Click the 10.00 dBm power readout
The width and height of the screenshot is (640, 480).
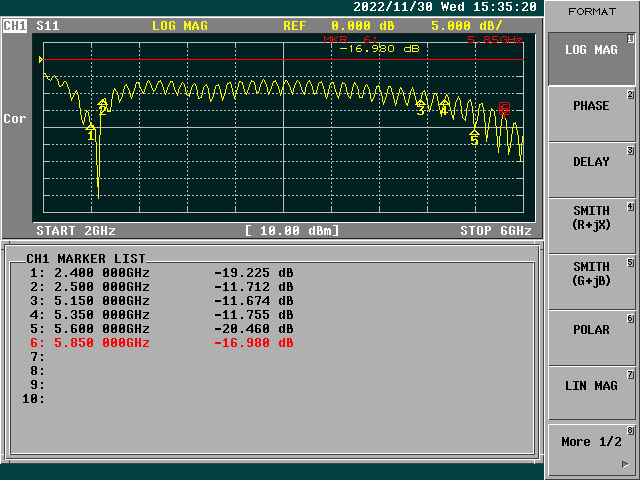(x=292, y=231)
